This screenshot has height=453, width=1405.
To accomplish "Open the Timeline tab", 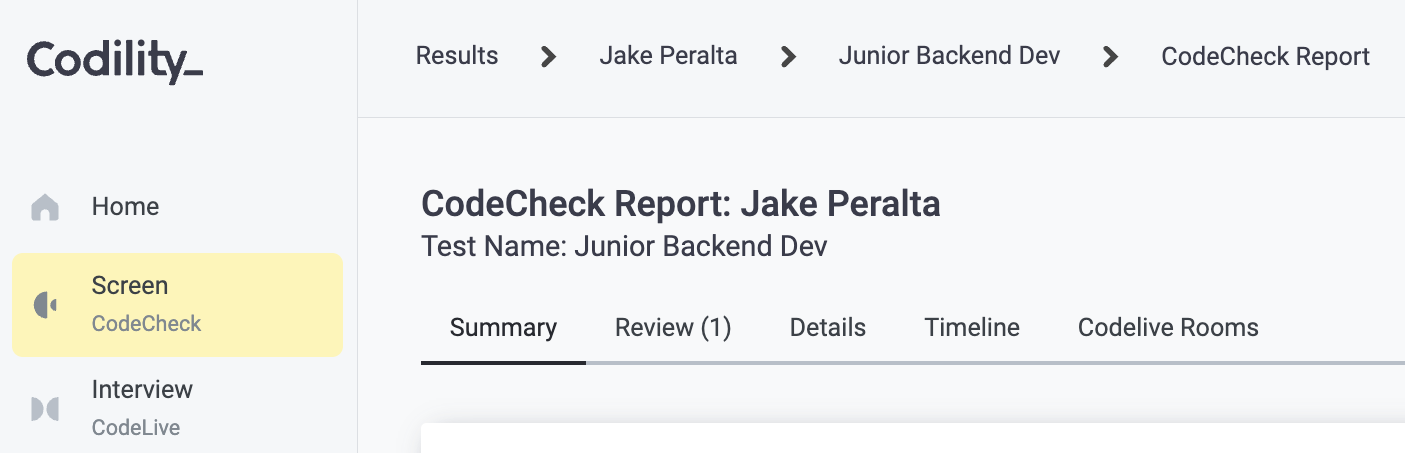I will click(972, 328).
